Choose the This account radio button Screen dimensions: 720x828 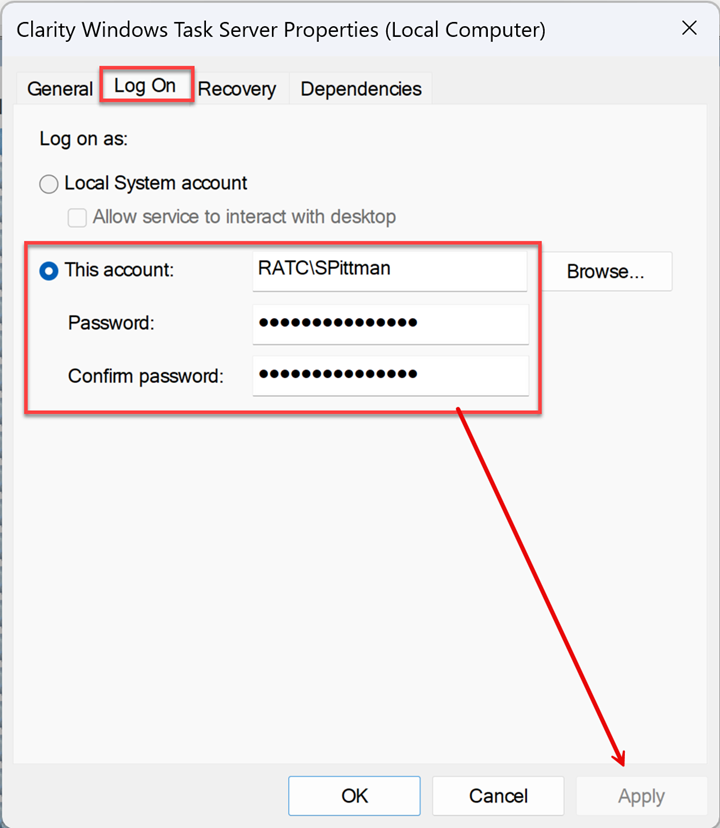(x=49, y=270)
